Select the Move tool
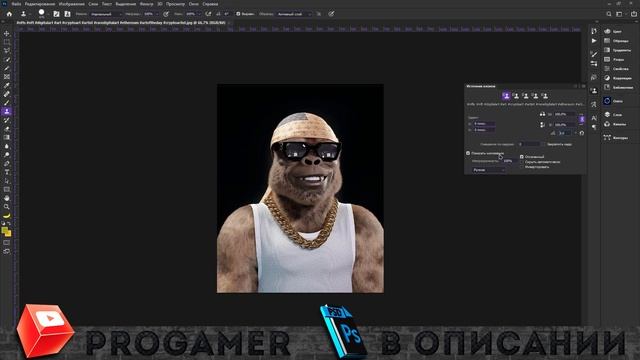 [7, 33]
